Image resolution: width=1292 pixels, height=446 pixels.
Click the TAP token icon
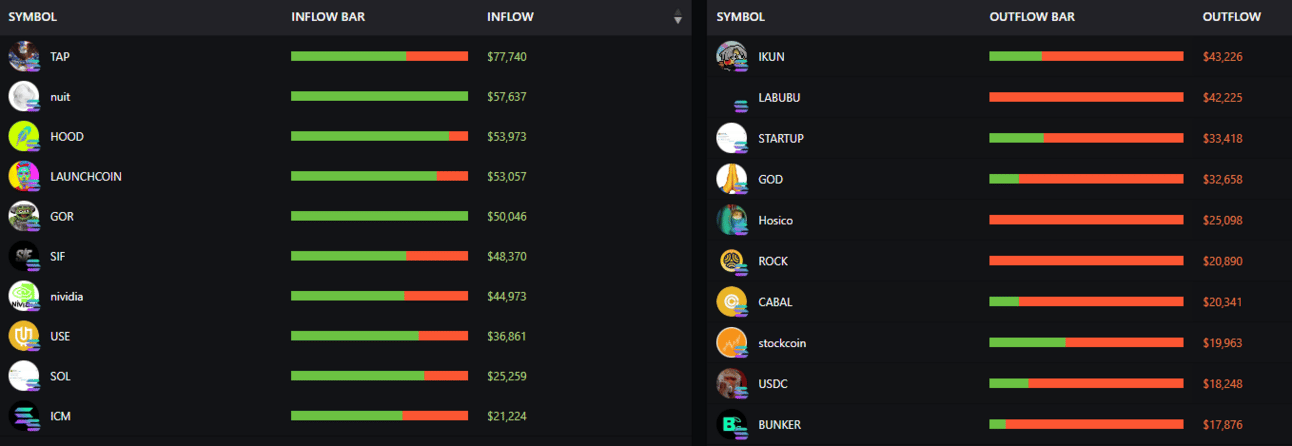(24, 57)
